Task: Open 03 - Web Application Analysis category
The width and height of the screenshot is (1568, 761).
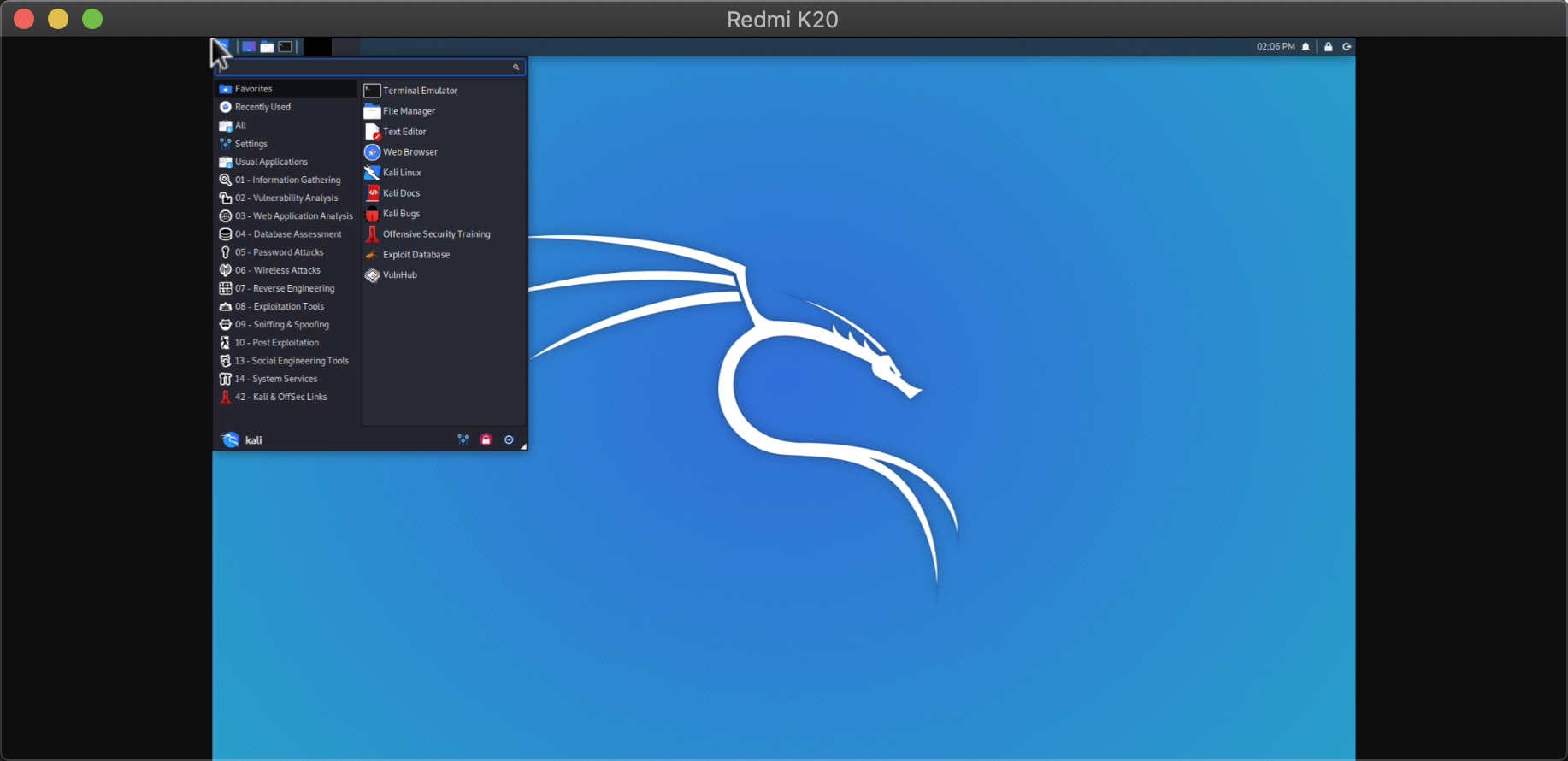Action: (286, 216)
